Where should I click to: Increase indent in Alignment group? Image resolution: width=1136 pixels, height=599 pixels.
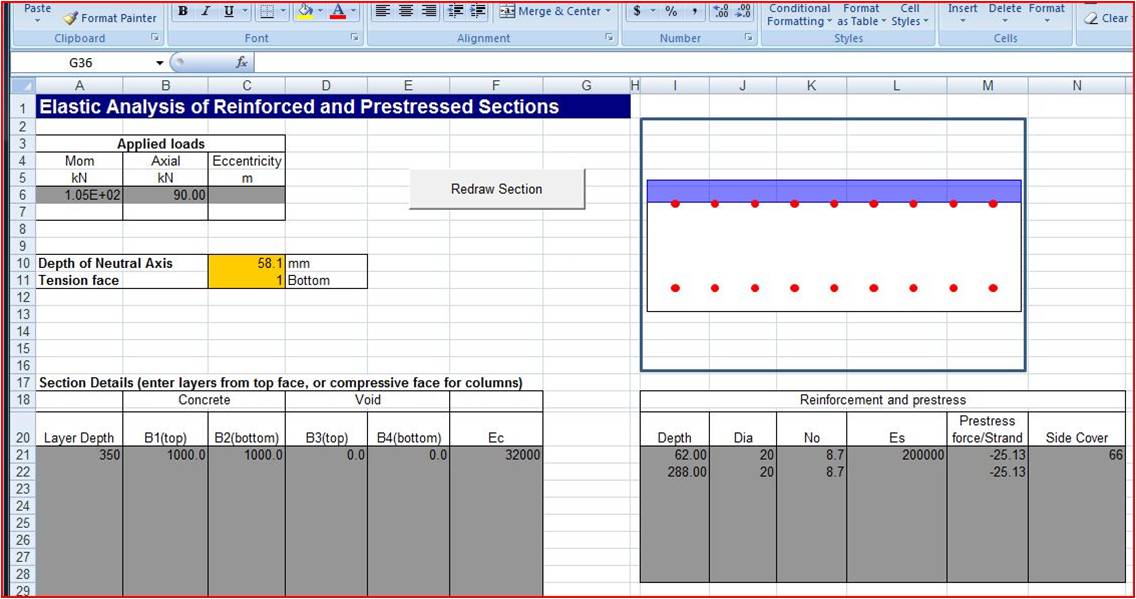click(478, 11)
